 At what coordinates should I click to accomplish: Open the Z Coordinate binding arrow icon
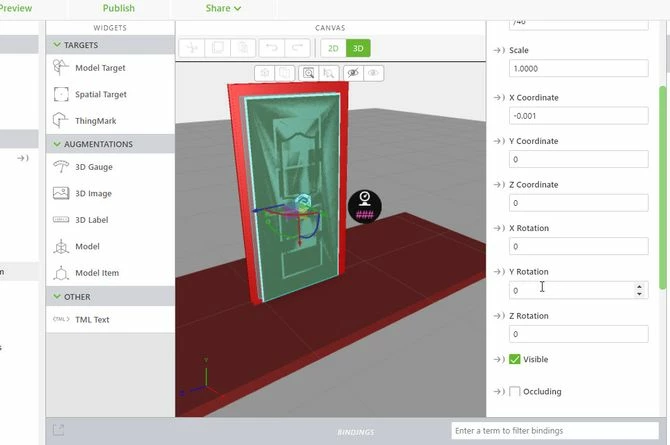point(499,185)
